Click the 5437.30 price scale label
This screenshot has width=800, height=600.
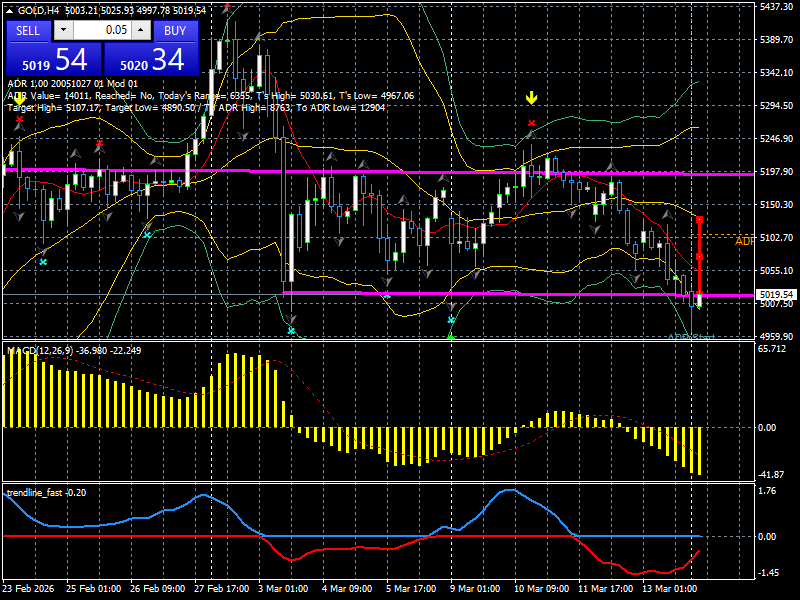click(776, 7)
